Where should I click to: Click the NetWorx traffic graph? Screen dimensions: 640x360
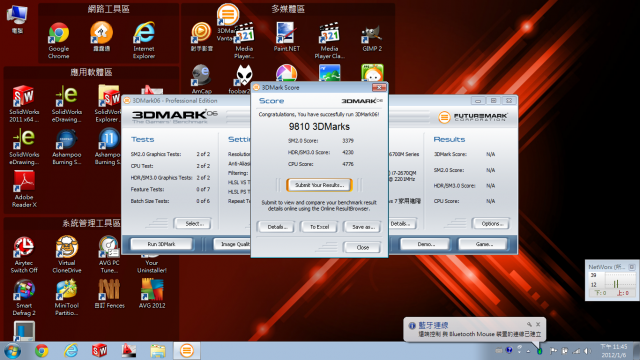(x=620, y=281)
